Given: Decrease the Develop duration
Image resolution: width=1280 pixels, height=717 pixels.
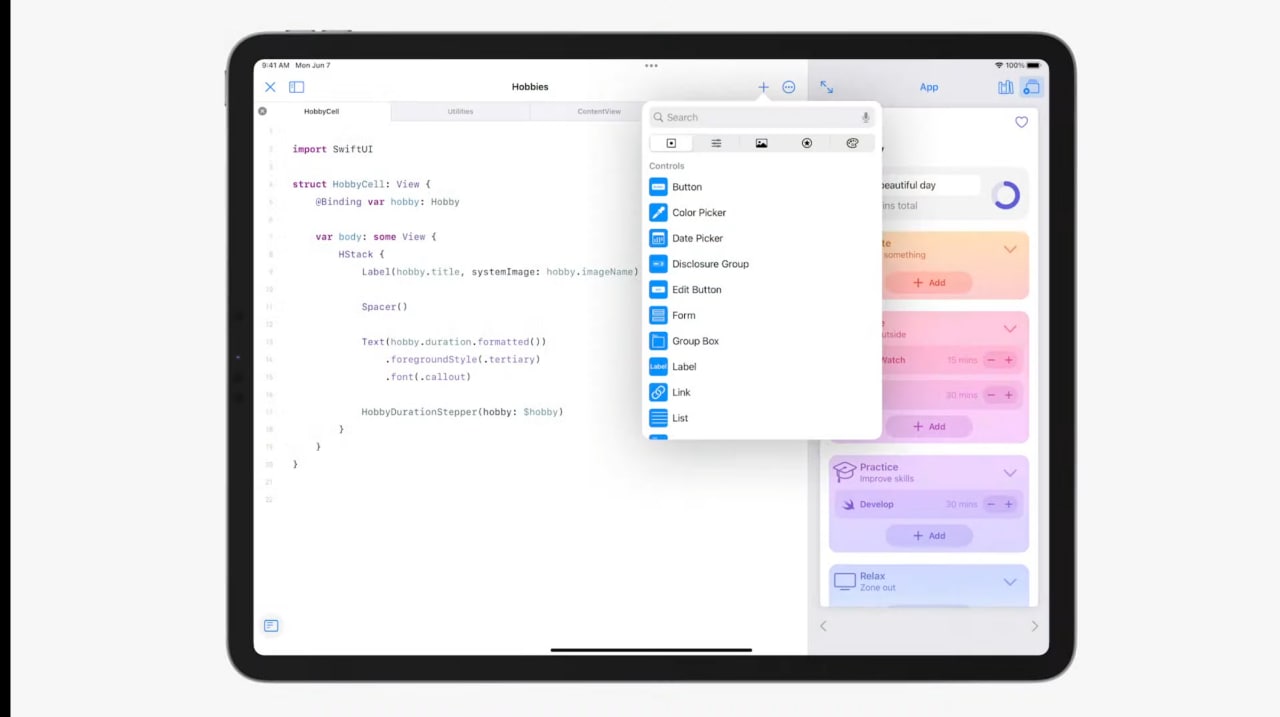Looking at the screenshot, I should coord(991,504).
